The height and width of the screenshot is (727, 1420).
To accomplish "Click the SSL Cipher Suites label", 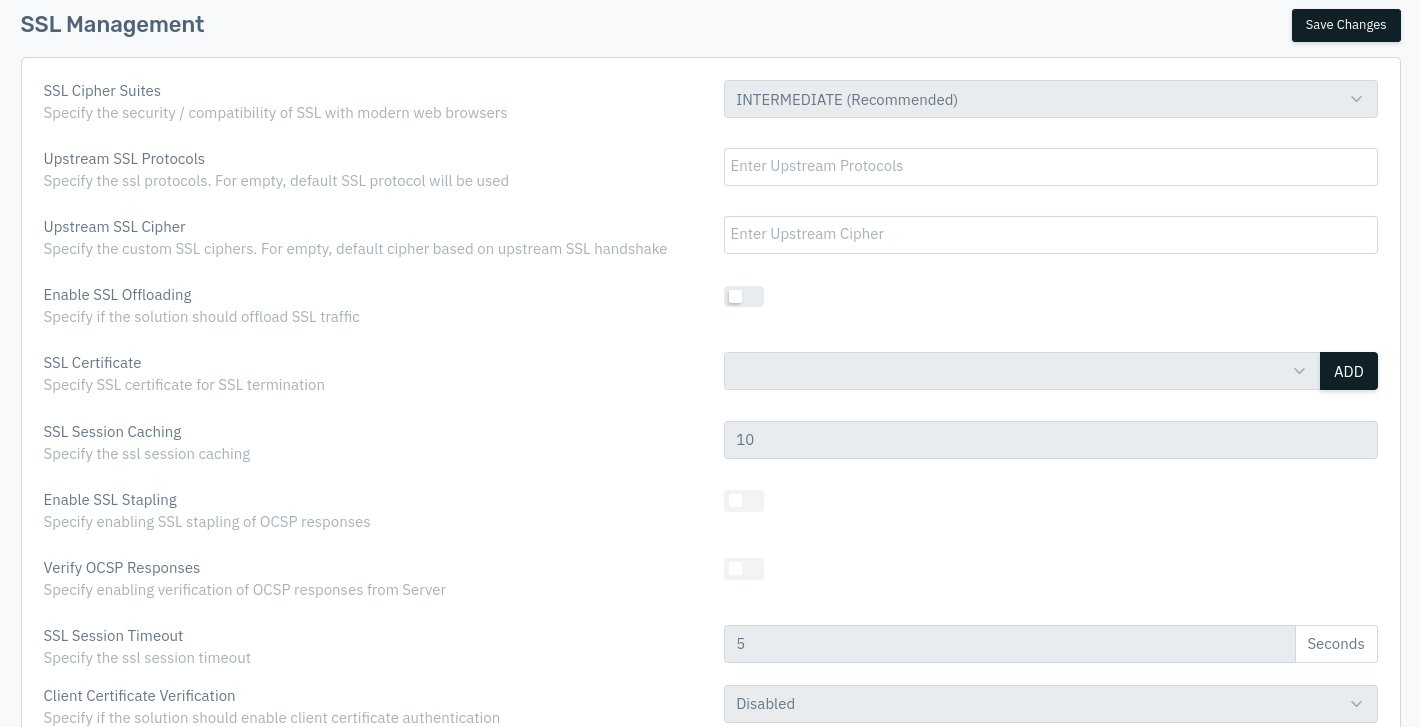I will point(102,91).
